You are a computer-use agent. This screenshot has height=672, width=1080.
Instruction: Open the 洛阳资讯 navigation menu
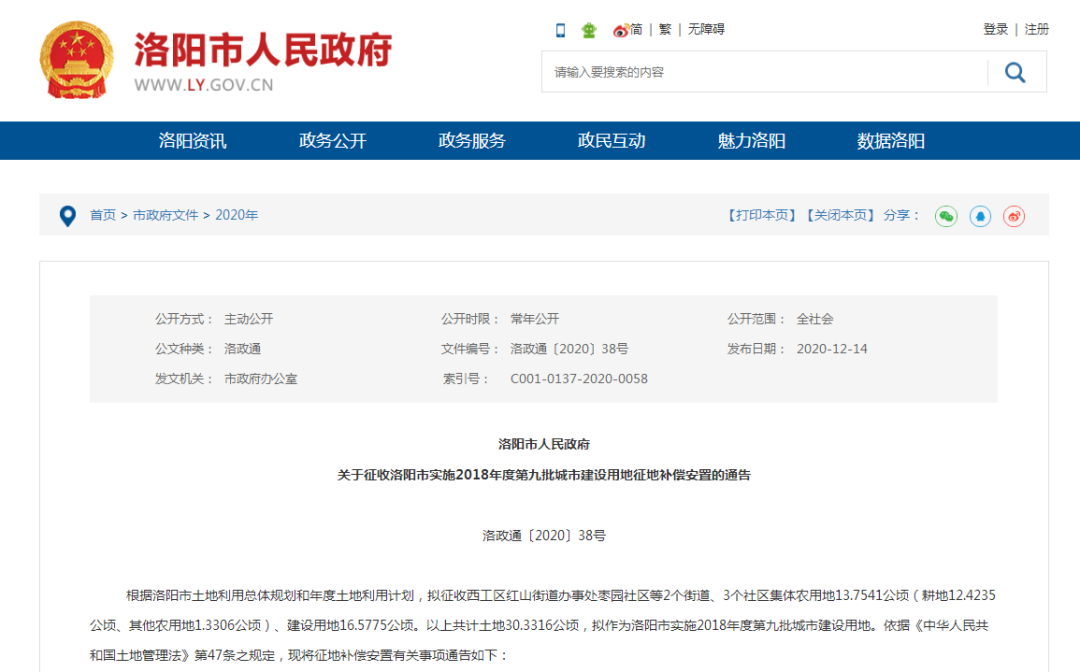point(192,141)
